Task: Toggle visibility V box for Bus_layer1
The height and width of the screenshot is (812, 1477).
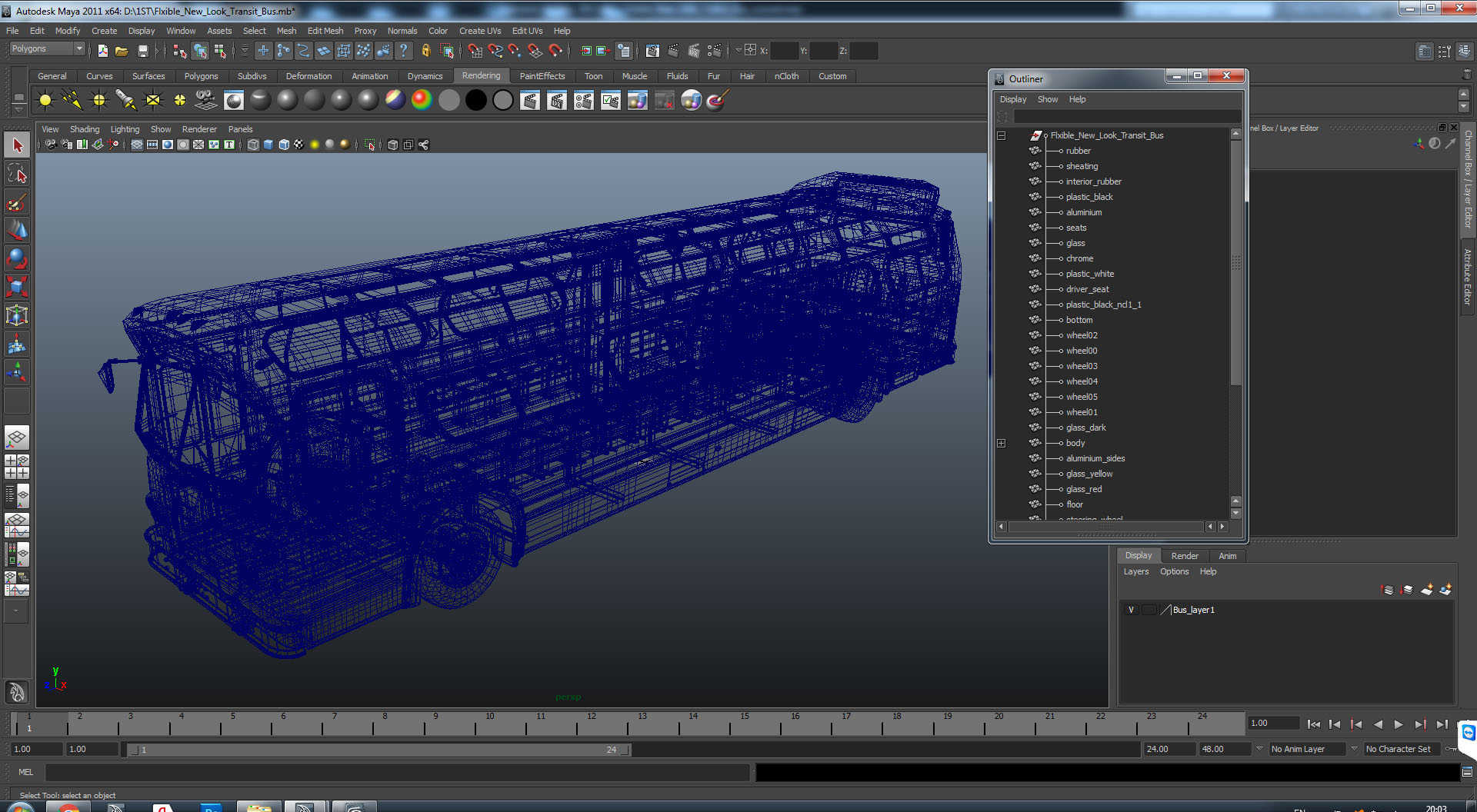Action: click(x=1131, y=610)
